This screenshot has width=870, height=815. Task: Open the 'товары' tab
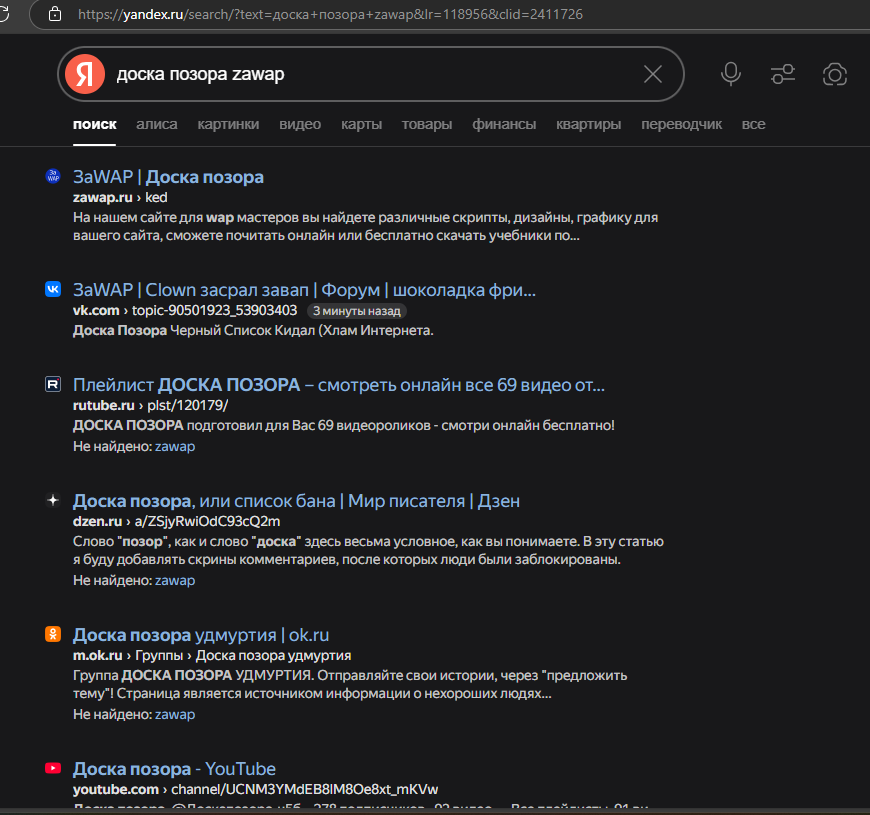427,124
